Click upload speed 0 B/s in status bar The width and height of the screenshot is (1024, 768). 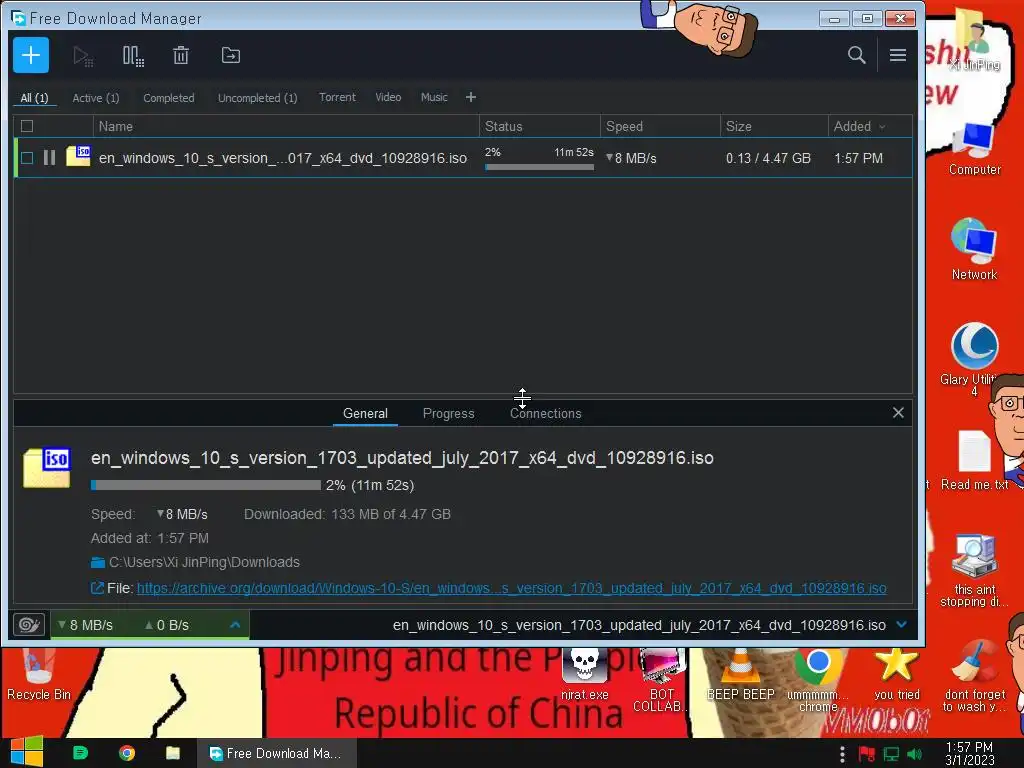click(167, 625)
